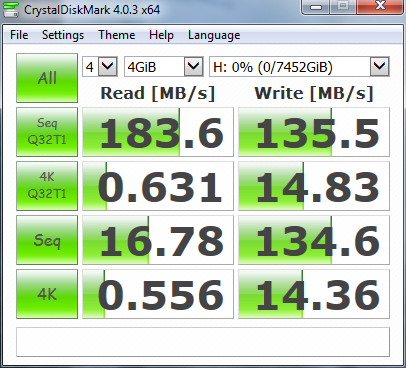Select the 14.83 4K Q32T1 write result
Screen dimensions: 406x368
314,186
